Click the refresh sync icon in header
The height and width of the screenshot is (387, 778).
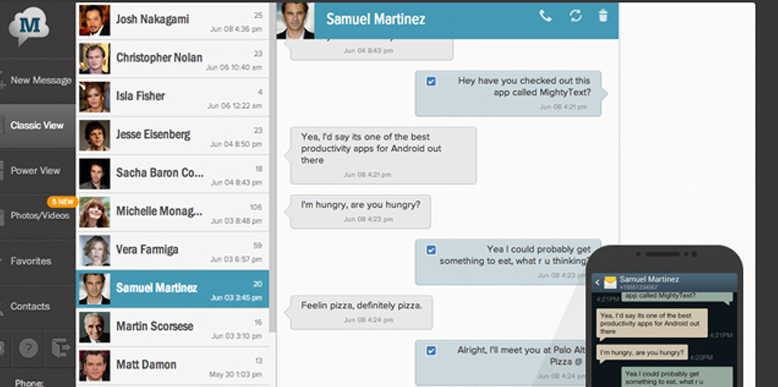[x=576, y=16]
